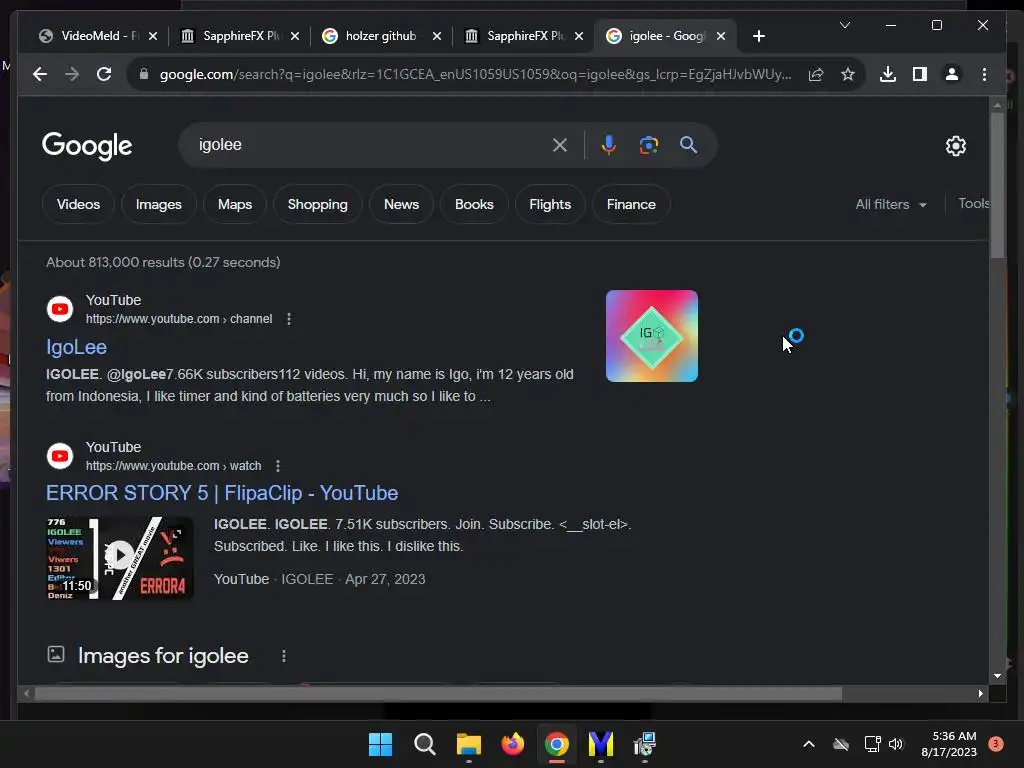This screenshot has width=1024, height=768.
Task: Click the vertical page scrollbar thumb
Action: pos(997,185)
